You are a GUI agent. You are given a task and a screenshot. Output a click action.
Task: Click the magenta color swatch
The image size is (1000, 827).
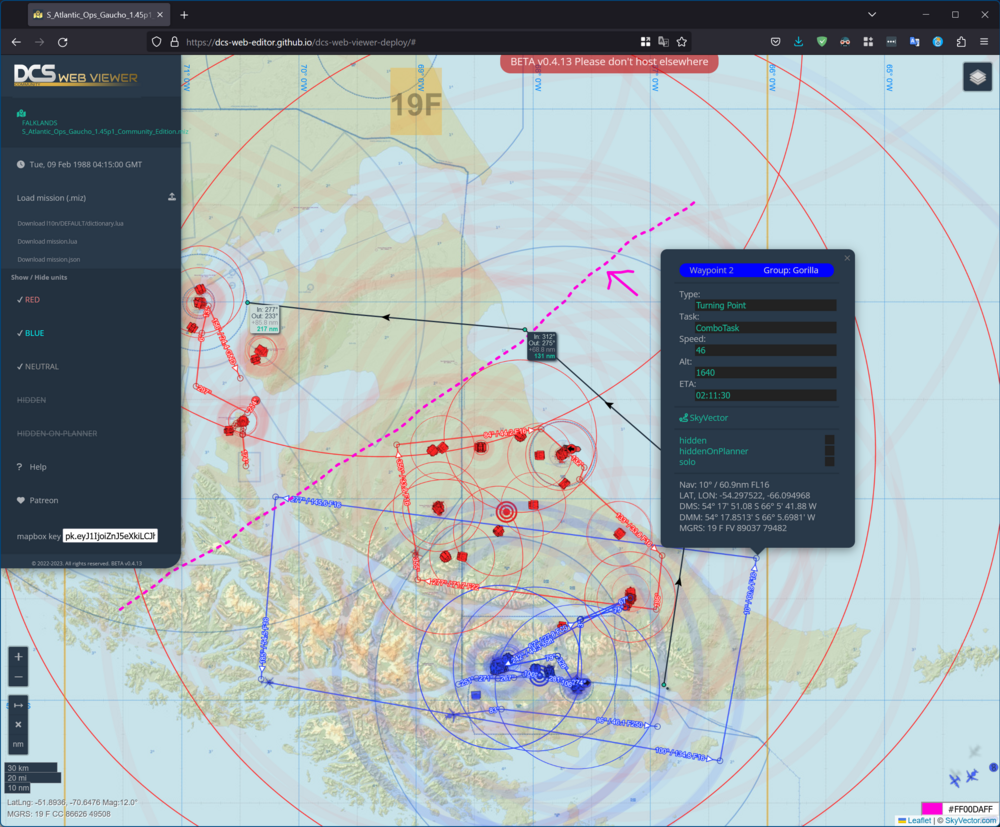point(931,808)
